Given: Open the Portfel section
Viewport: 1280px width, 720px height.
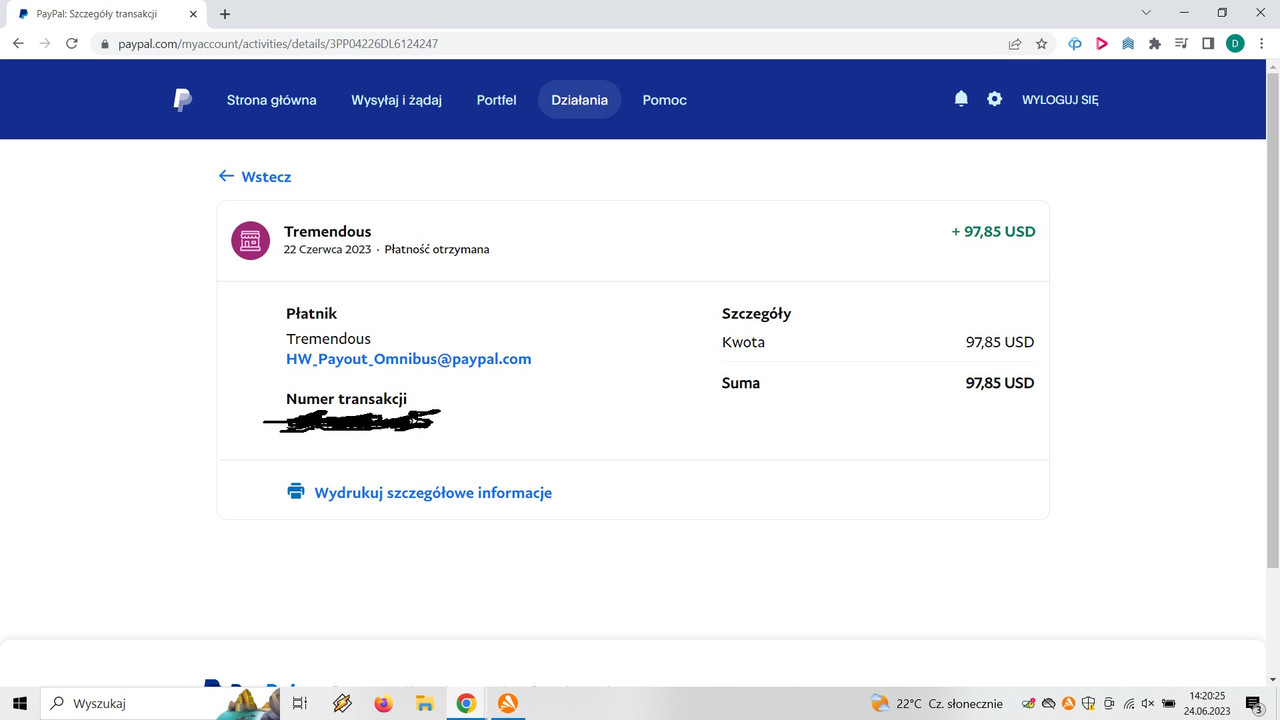Looking at the screenshot, I should (496, 100).
